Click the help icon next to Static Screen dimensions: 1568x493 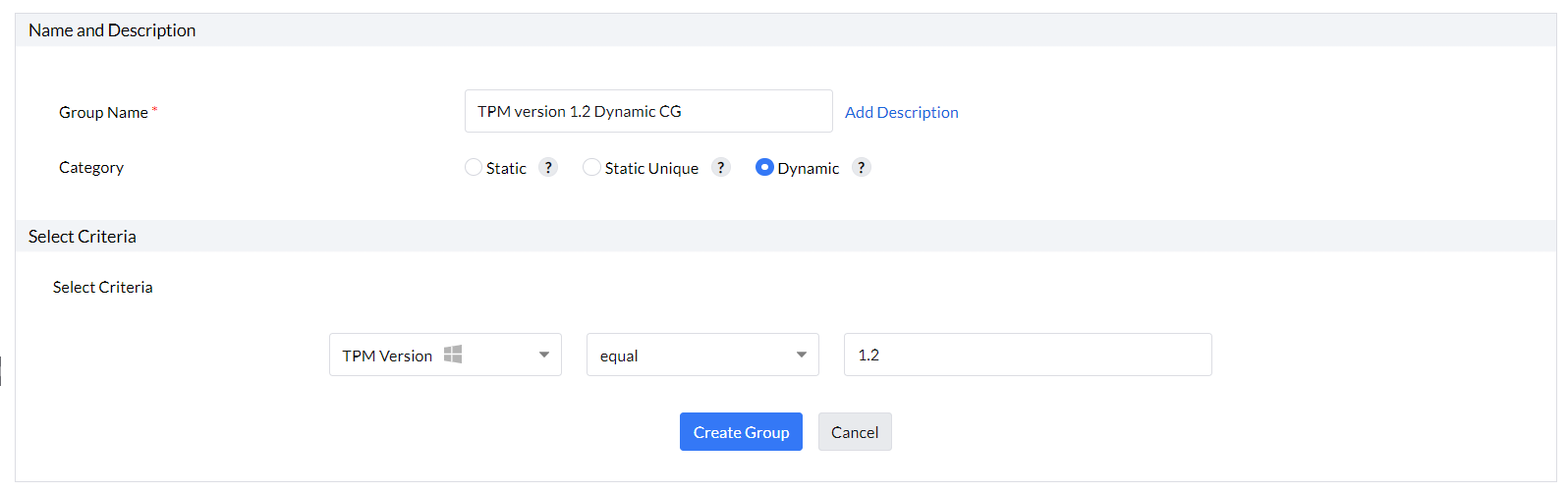pyautogui.click(x=549, y=168)
